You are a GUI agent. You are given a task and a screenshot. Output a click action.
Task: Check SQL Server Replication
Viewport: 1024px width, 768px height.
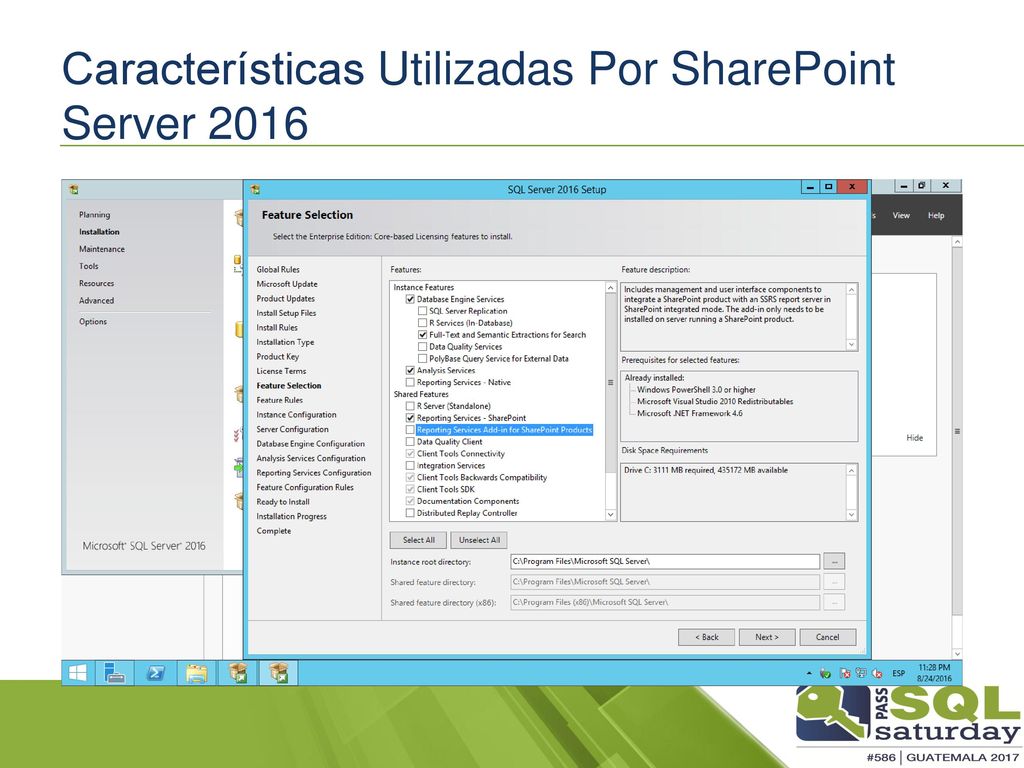[x=423, y=311]
